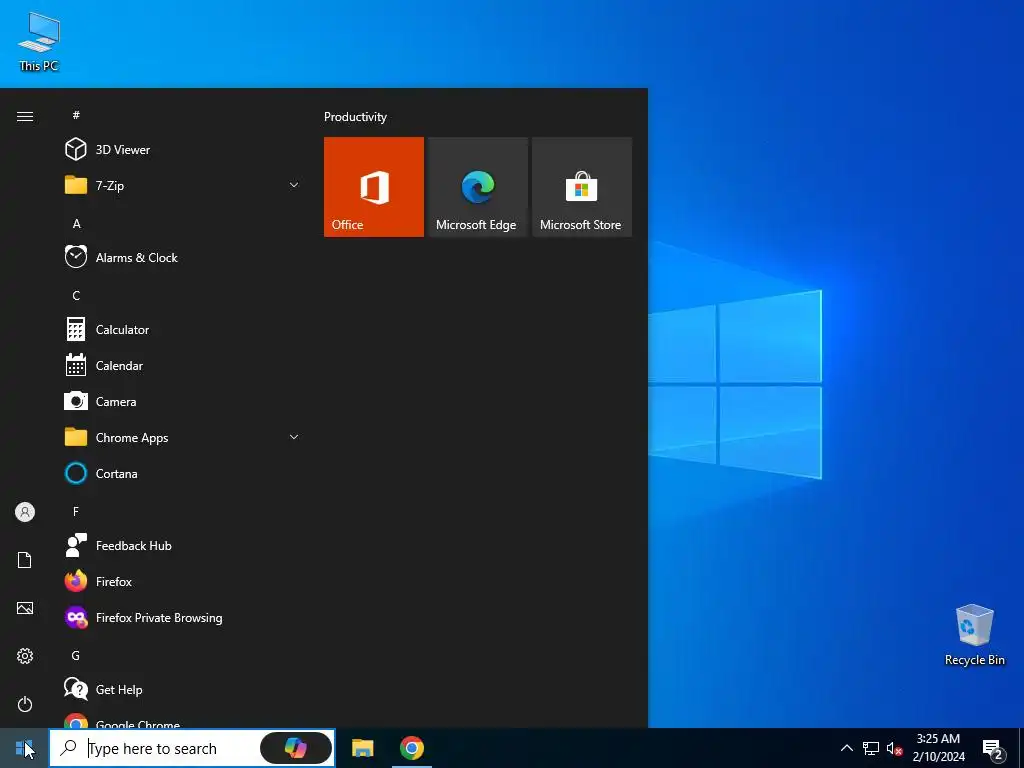
Task: Open Firefox Private Browsing
Action: pos(183,618)
